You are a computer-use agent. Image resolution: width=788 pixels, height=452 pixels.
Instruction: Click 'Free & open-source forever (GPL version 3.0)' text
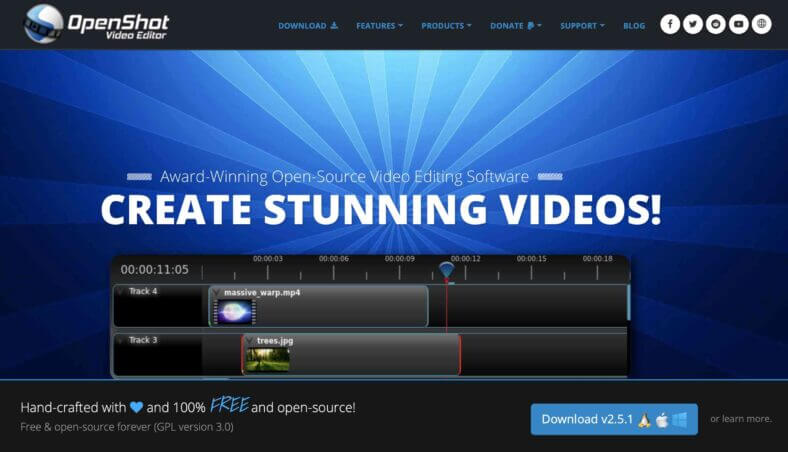(127, 427)
